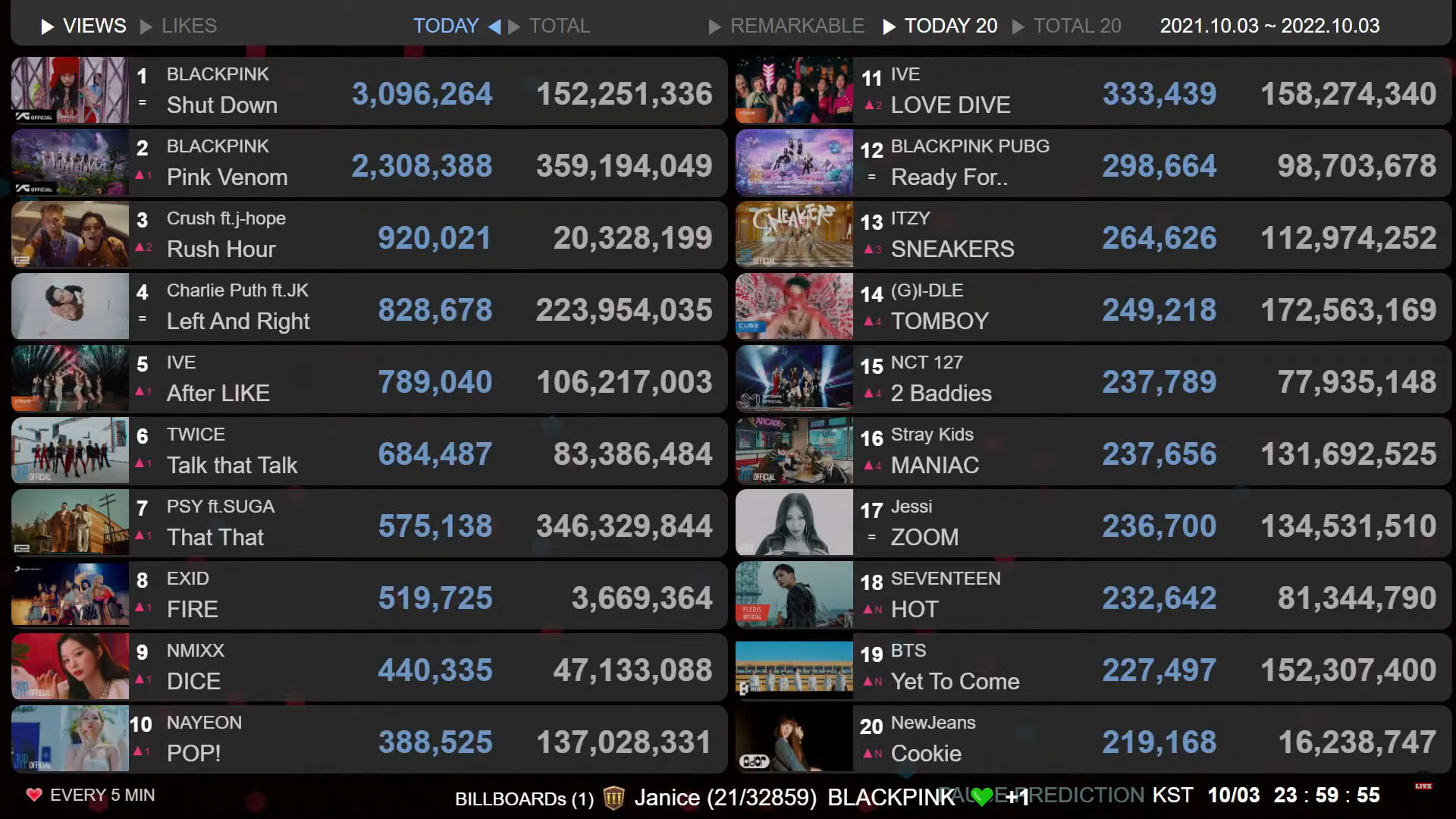Open the IVE After LIKE thumbnail

point(70,378)
